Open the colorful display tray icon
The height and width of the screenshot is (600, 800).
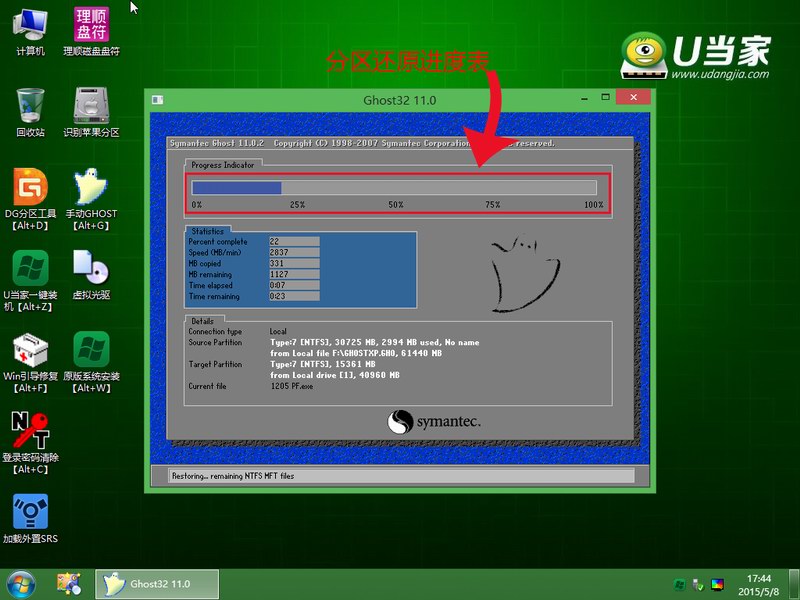(718, 584)
